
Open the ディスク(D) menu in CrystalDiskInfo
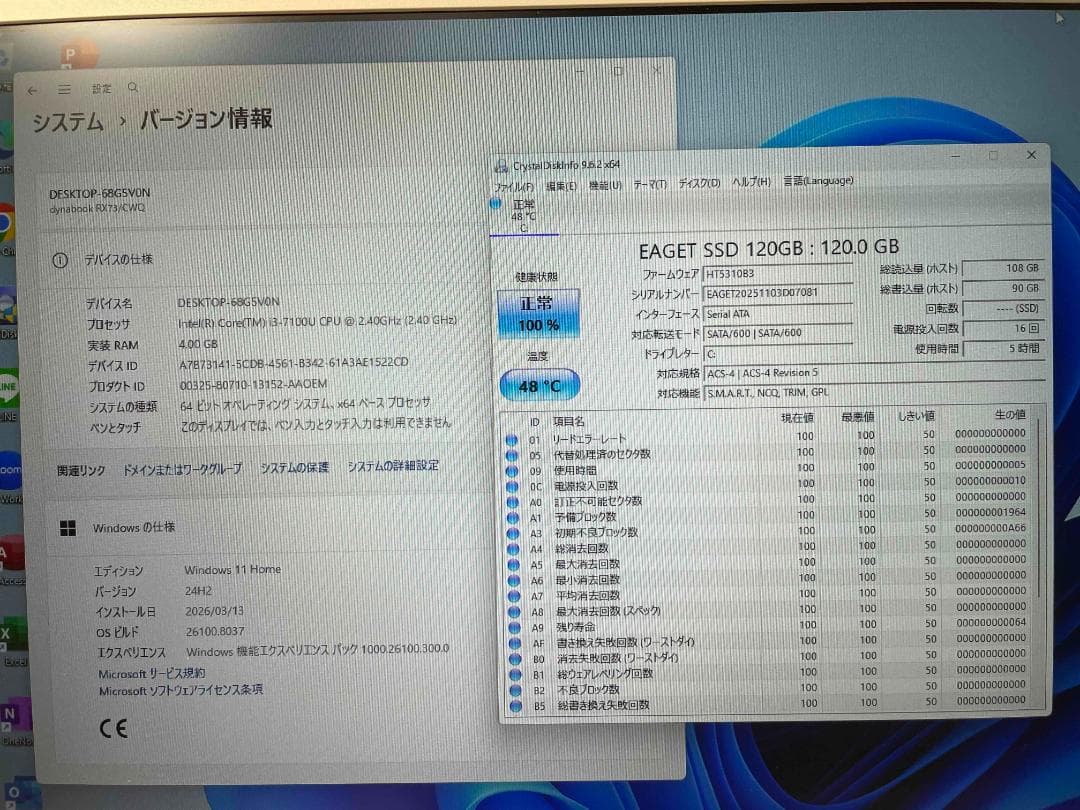pos(699,183)
